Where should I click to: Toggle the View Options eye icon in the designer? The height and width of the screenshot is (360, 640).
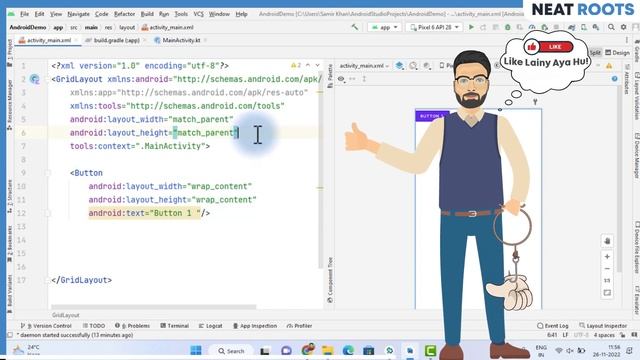(x=341, y=79)
